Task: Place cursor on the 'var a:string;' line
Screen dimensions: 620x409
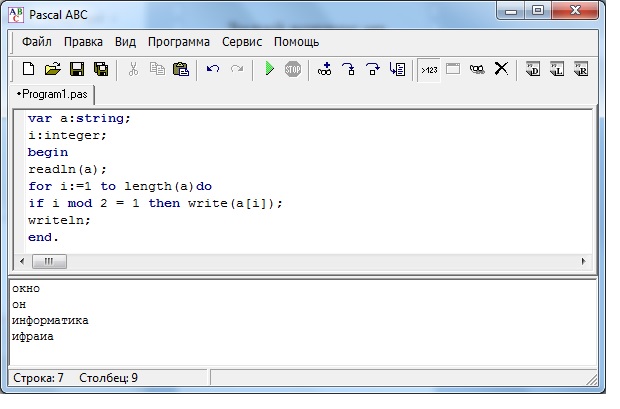Action: click(x=79, y=118)
